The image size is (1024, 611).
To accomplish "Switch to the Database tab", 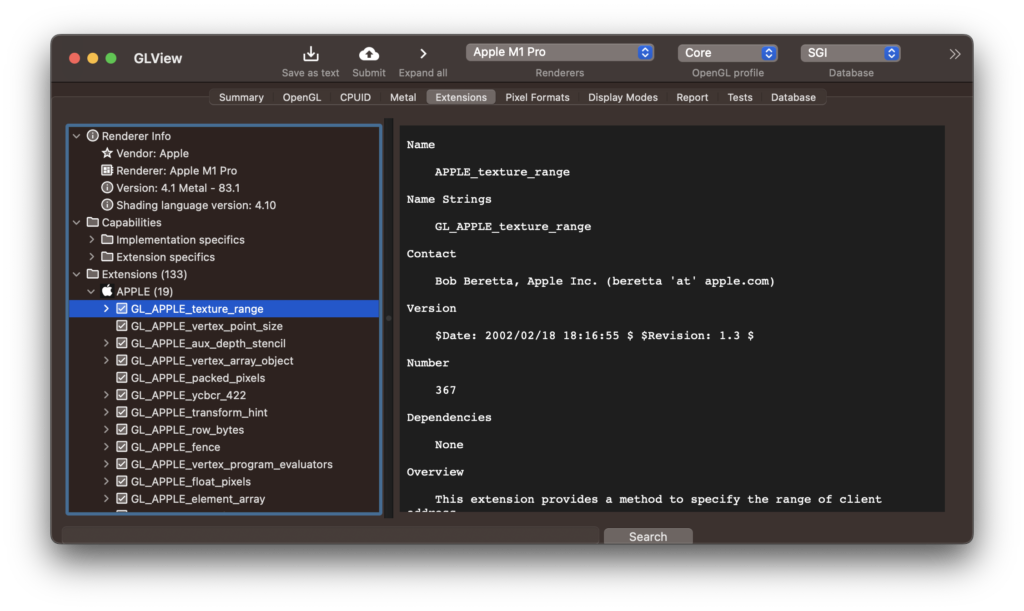I will pyautogui.click(x=793, y=97).
